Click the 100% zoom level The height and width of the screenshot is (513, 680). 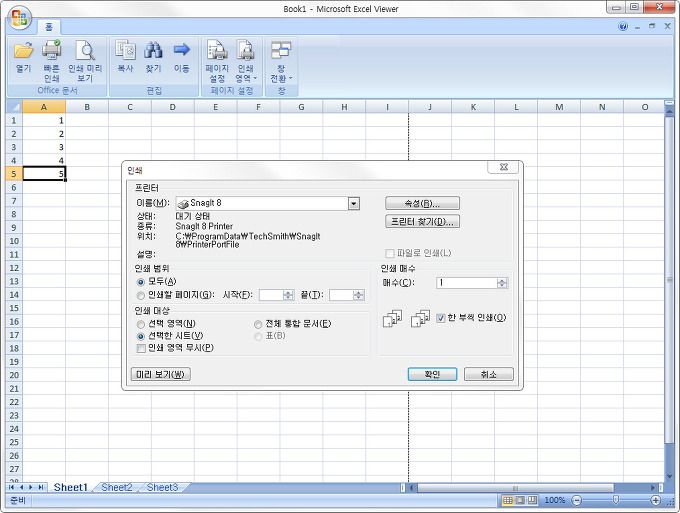tap(554, 500)
